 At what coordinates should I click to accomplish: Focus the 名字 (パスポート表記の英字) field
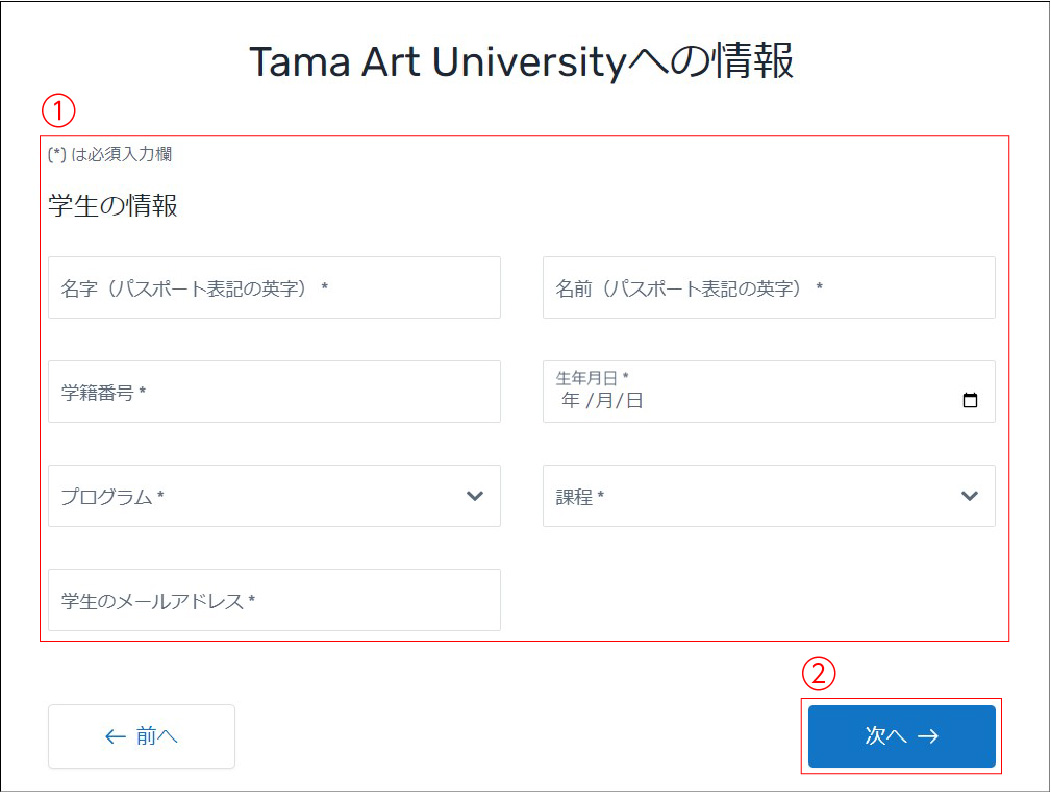(274, 288)
